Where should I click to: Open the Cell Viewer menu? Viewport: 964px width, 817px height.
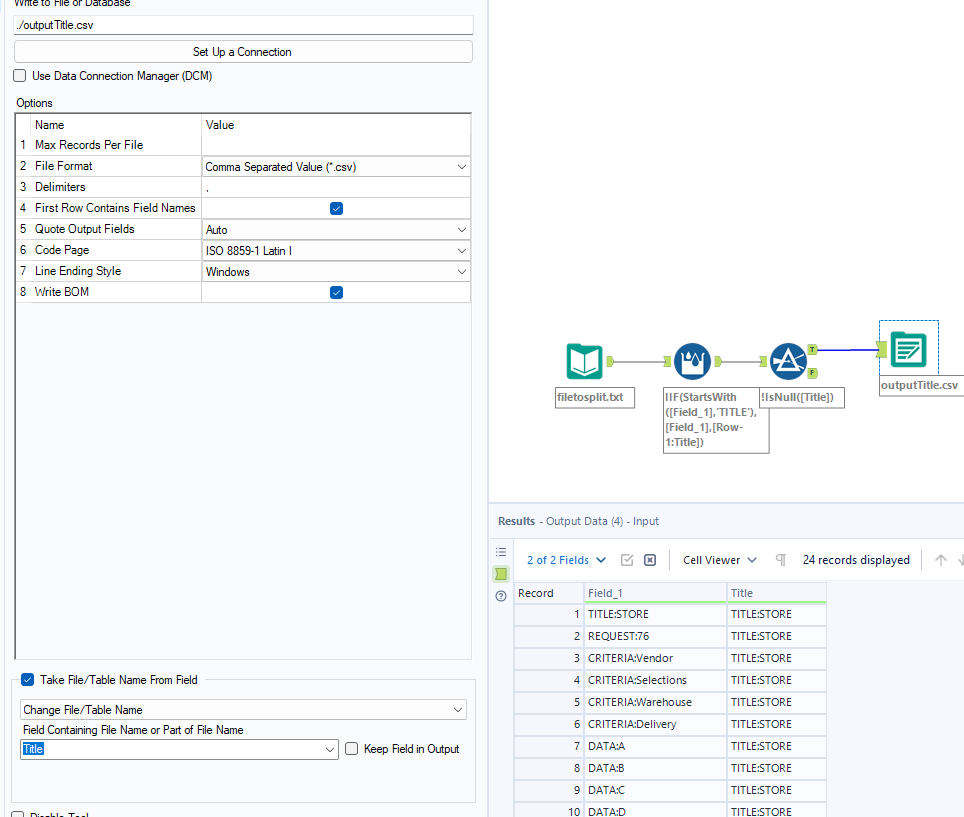pyautogui.click(x=720, y=560)
